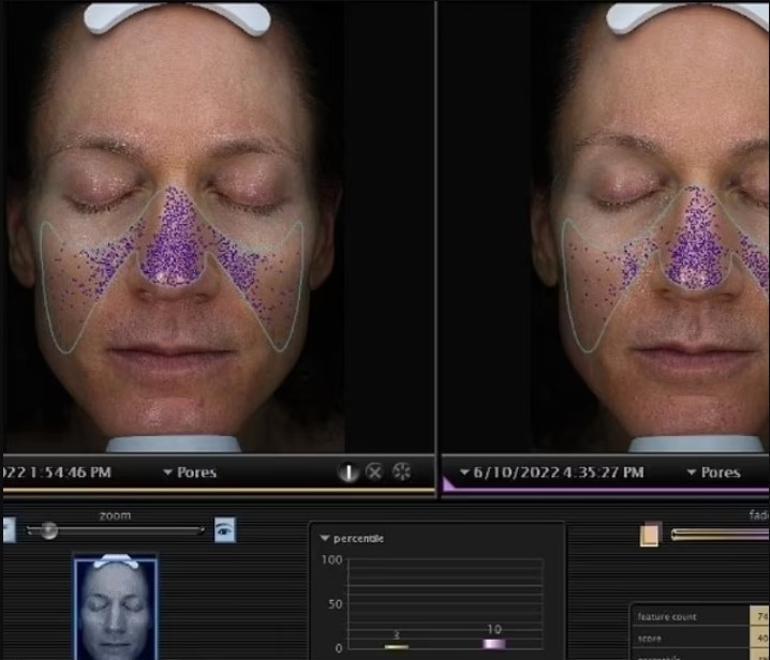Click the purple triangle marker in right panel corner
This screenshot has width=770, height=660.
pyautogui.click(x=448, y=485)
